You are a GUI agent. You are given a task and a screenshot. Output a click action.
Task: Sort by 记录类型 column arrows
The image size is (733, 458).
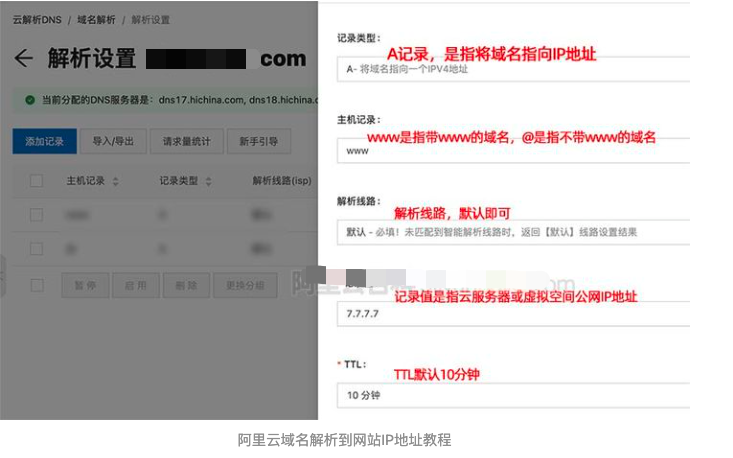pos(208,181)
